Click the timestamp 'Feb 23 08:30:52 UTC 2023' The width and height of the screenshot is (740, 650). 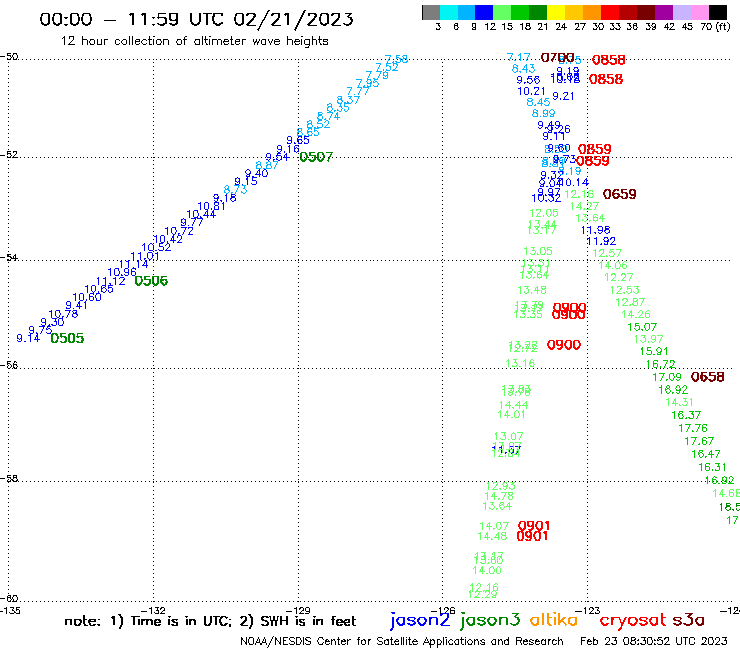654,641
